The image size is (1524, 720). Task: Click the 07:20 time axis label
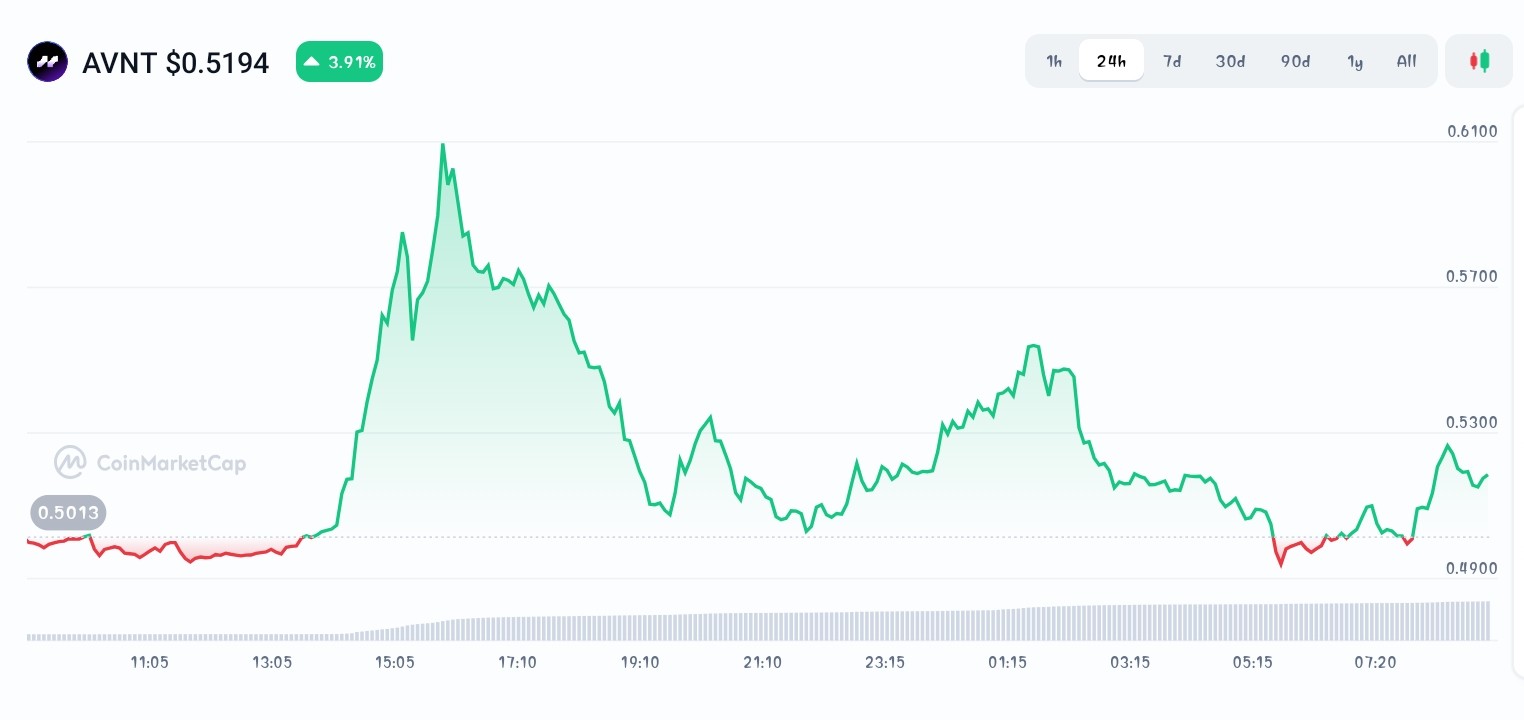1375,662
